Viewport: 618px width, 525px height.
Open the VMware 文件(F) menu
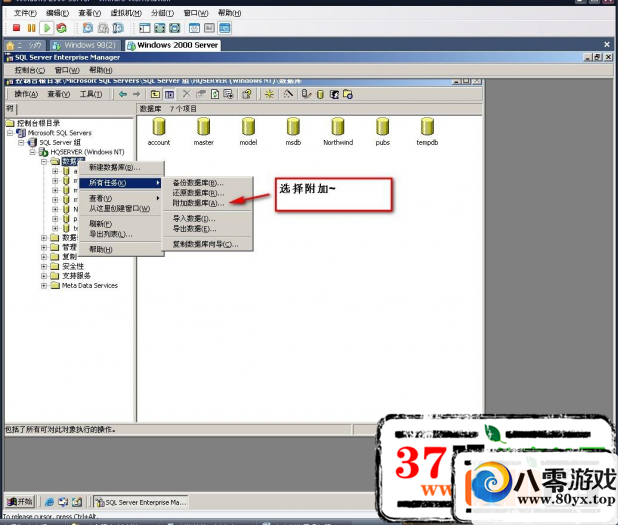25,13
